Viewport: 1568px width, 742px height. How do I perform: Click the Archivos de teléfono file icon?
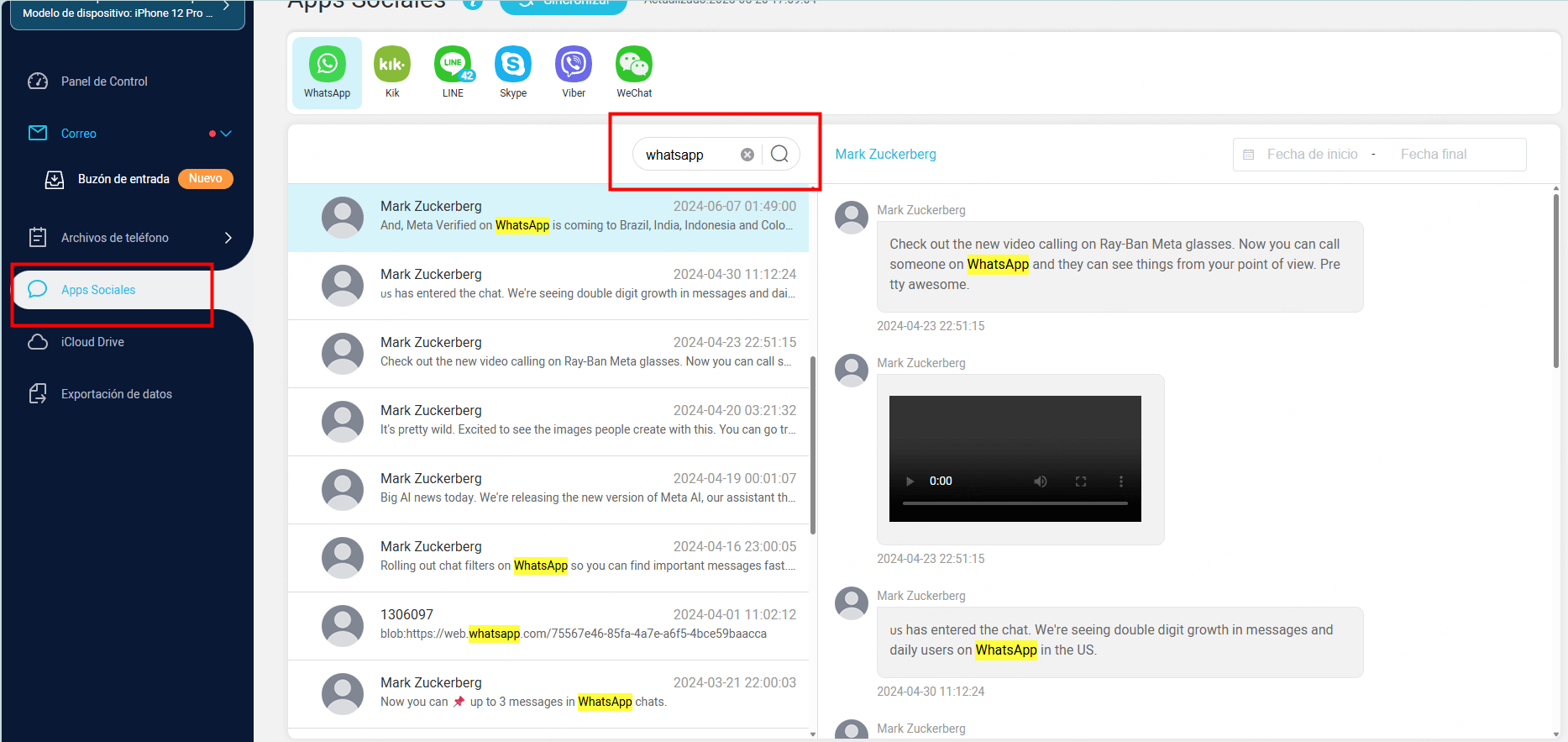click(38, 238)
